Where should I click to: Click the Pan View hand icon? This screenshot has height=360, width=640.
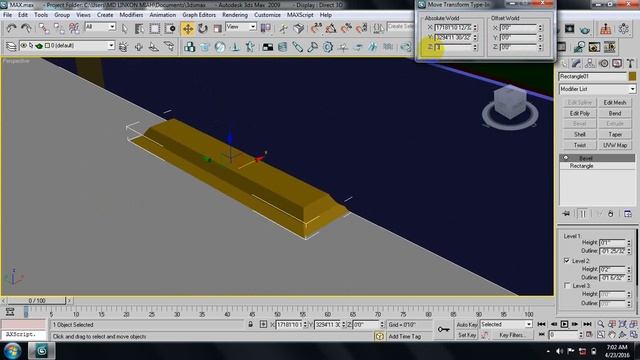point(611,334)
